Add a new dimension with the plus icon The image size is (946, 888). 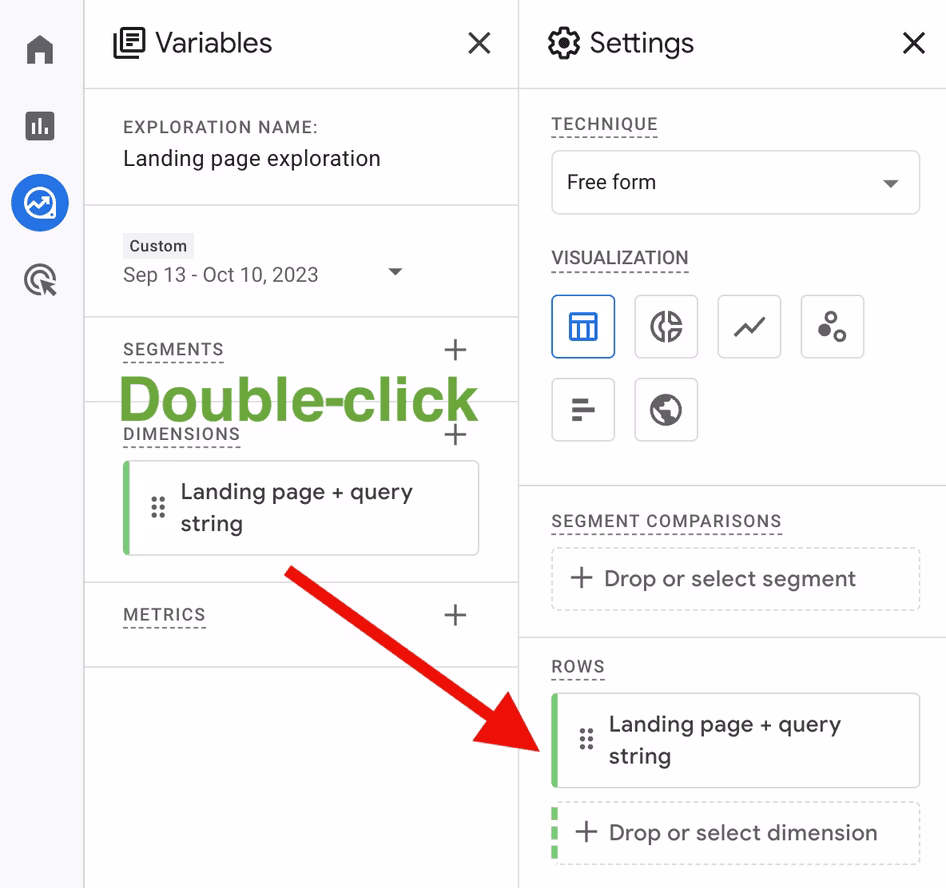pyautogui.click(x=455, y=435)
